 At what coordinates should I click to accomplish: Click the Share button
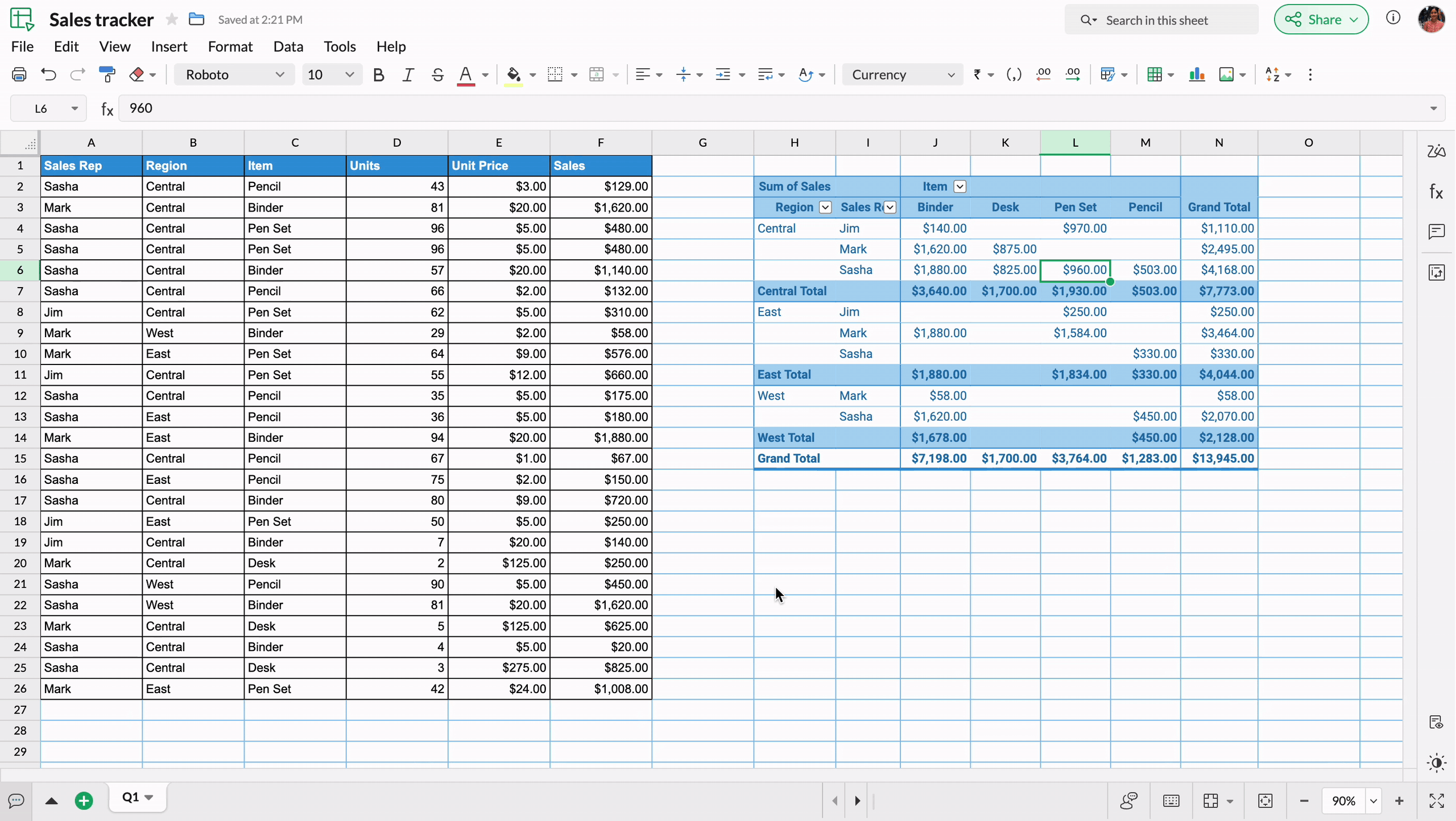coord(1321,19)
